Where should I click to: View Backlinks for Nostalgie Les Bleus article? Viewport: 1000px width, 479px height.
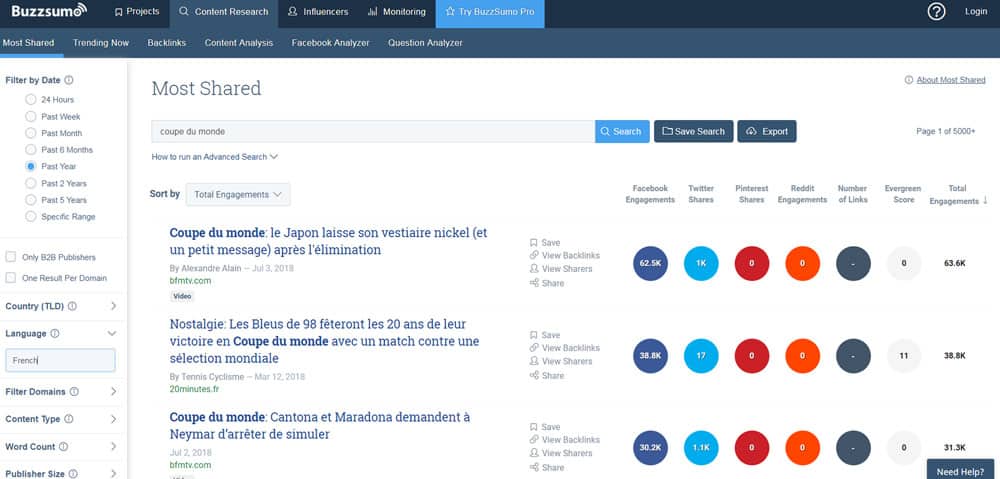(564, 348)
